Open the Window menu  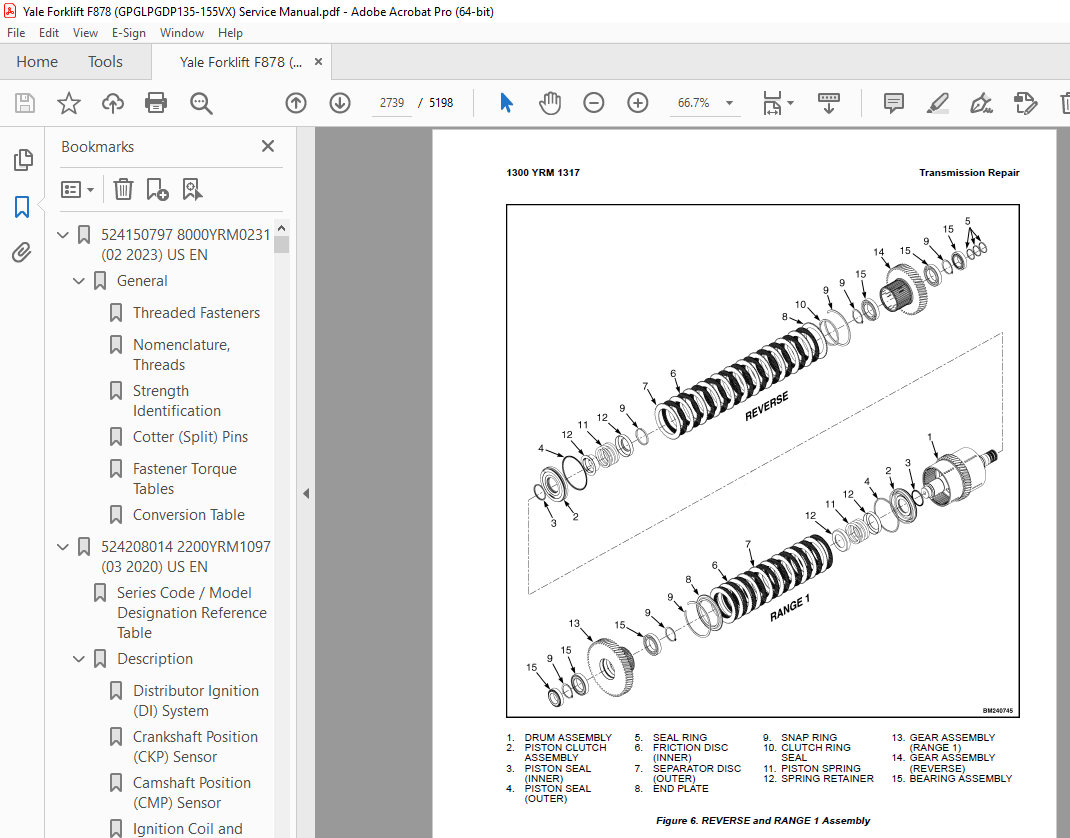point(182,33)
